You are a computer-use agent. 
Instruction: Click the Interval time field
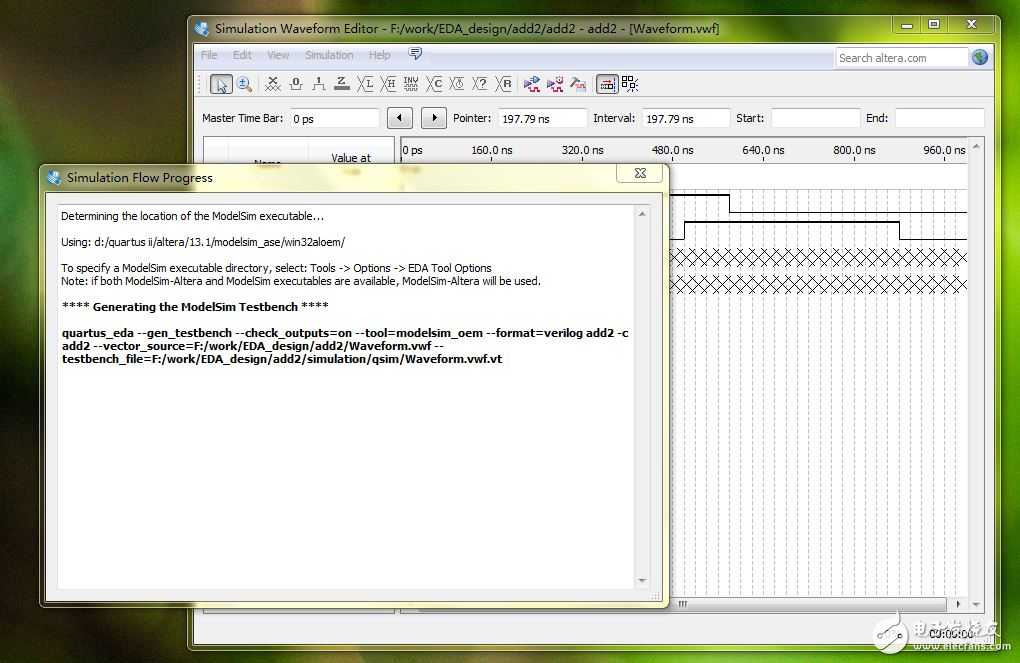(x=686, y=118)
